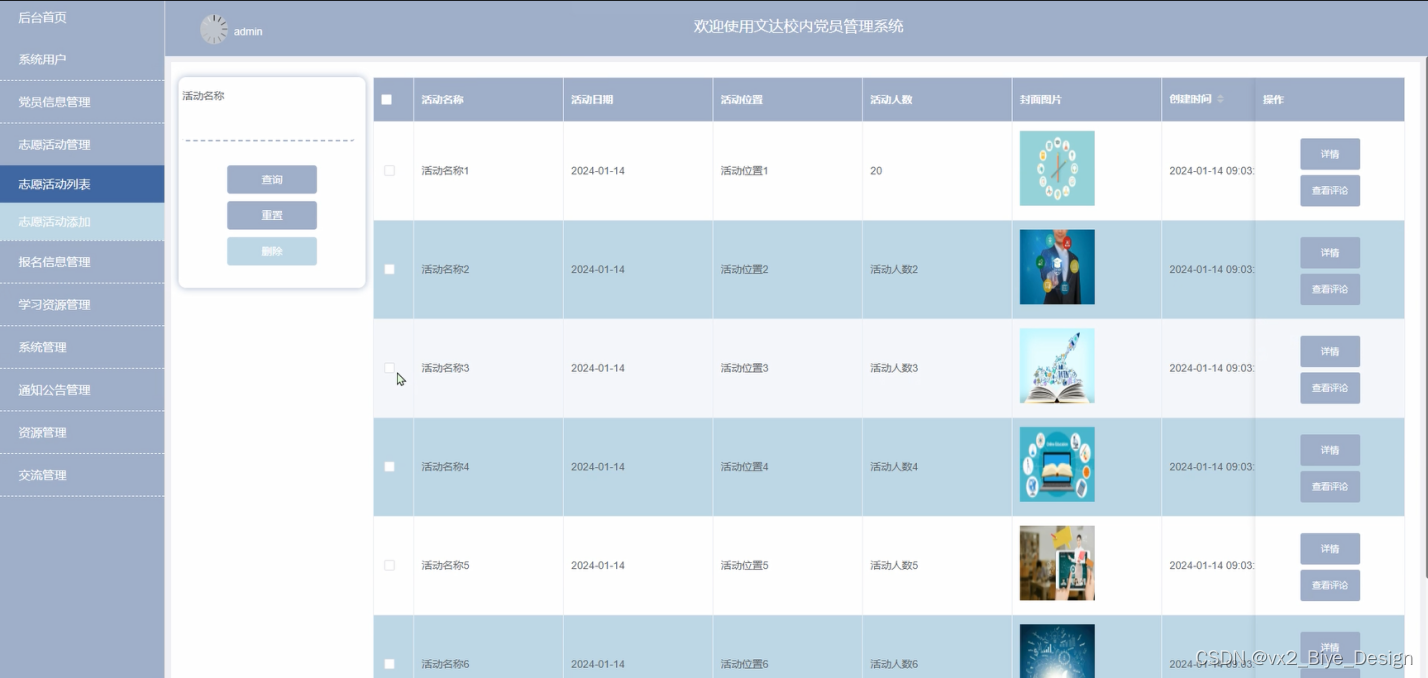Open 后台首页 in sidebar

click(x=82, y=18)
